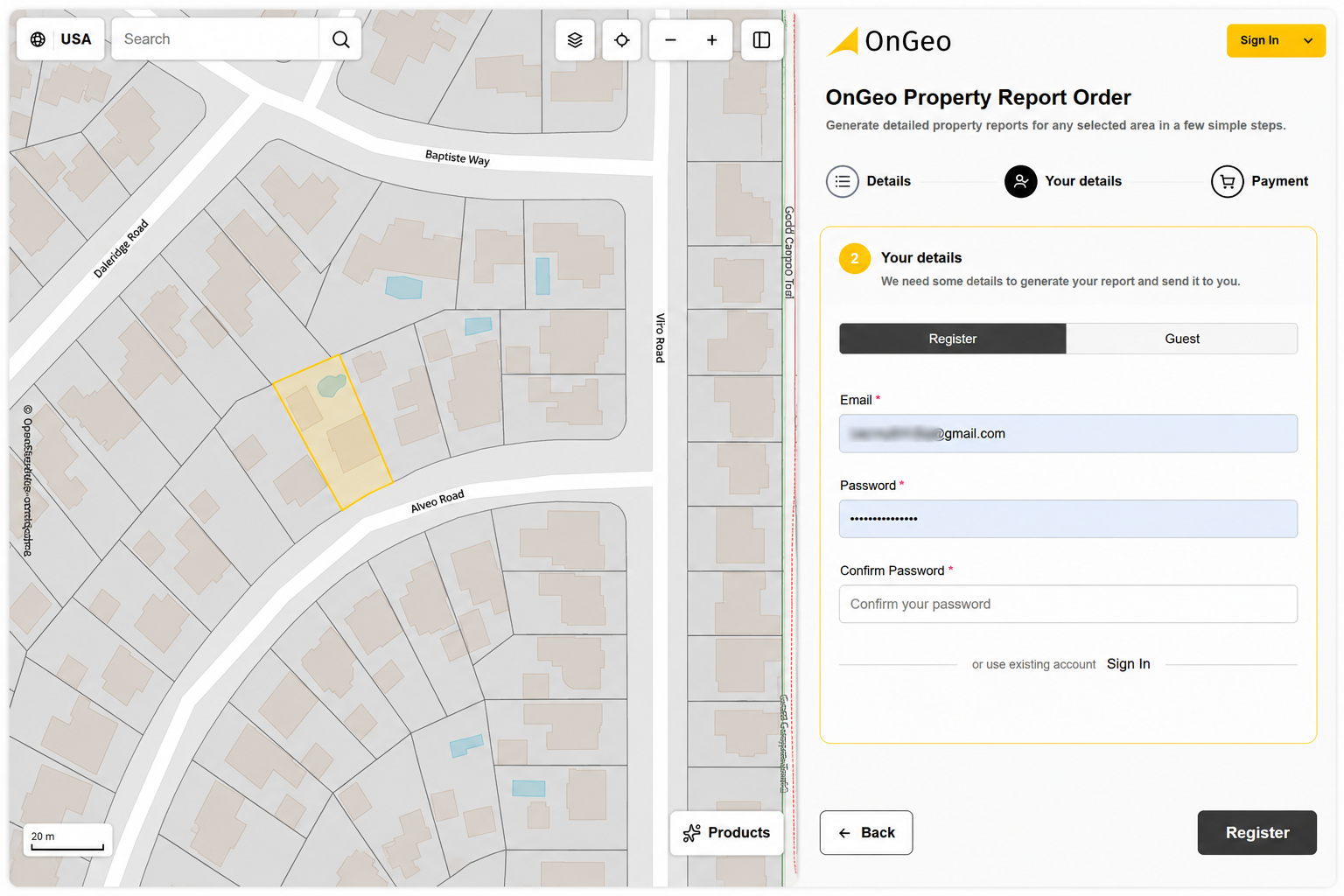The height and width of the screenshot is (896, 1344).
Task: Select the Register toggle tab
Action: point(953,339)
